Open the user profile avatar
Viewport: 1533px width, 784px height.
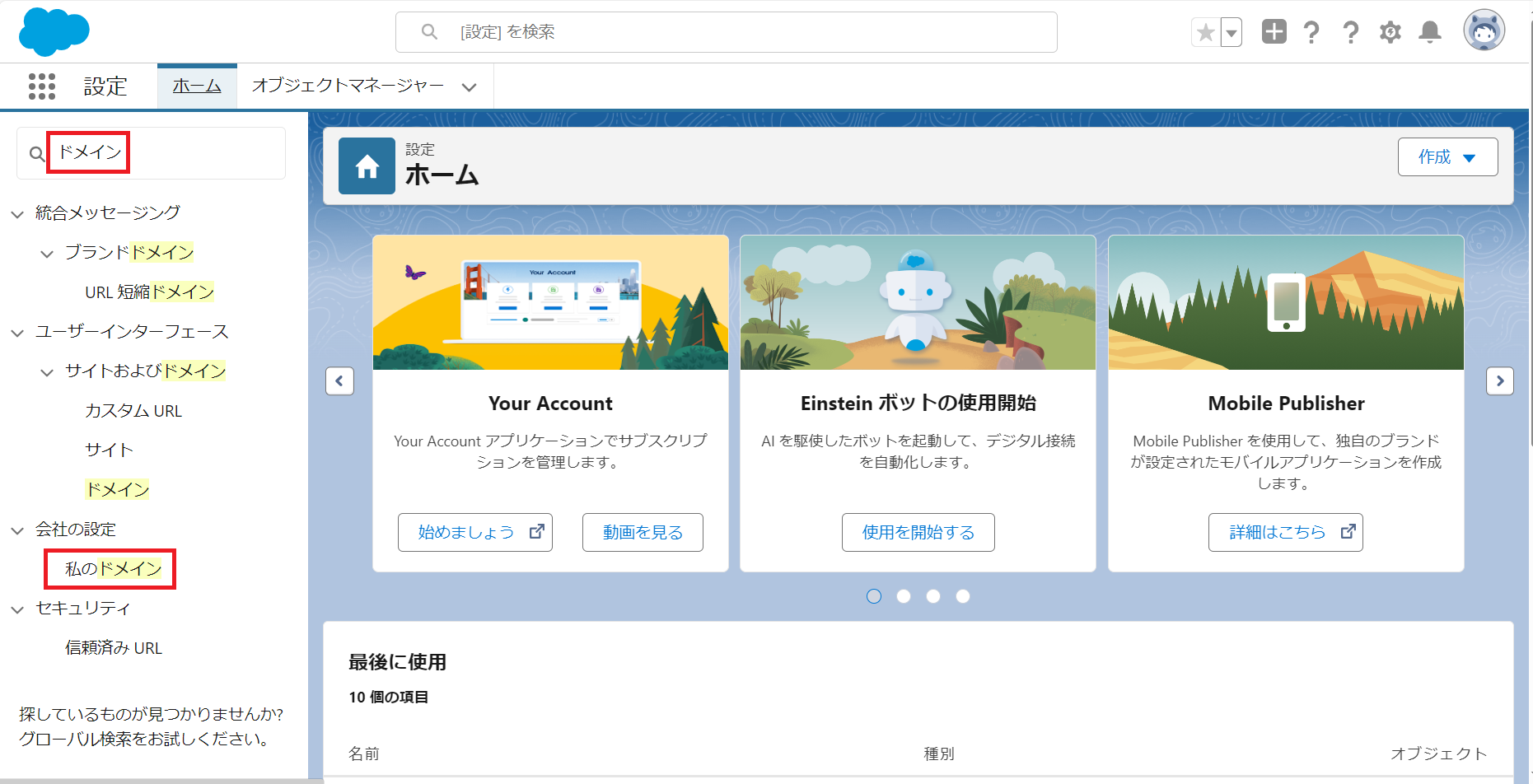coord(1484,31)
